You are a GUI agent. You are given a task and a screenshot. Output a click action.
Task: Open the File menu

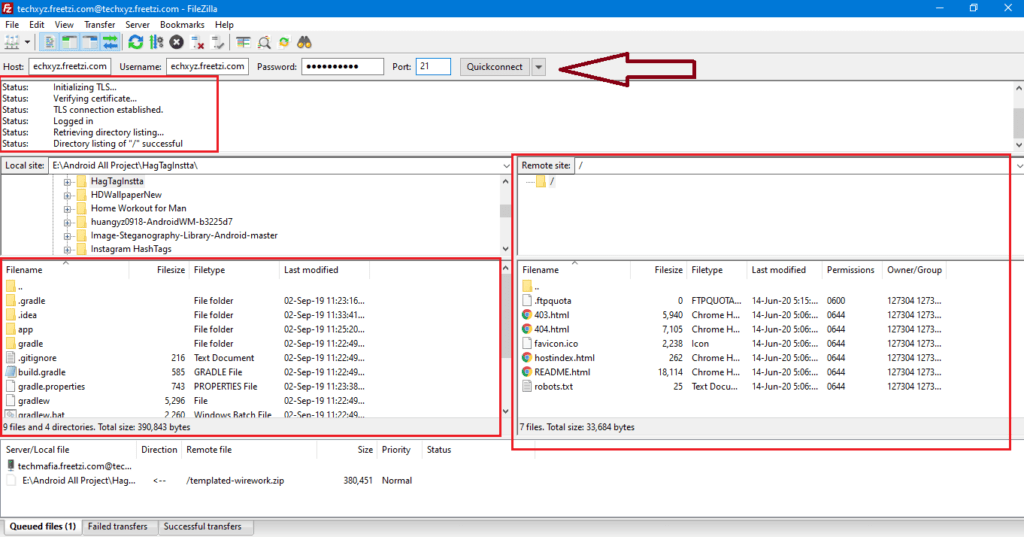click(x=12, y=25)
